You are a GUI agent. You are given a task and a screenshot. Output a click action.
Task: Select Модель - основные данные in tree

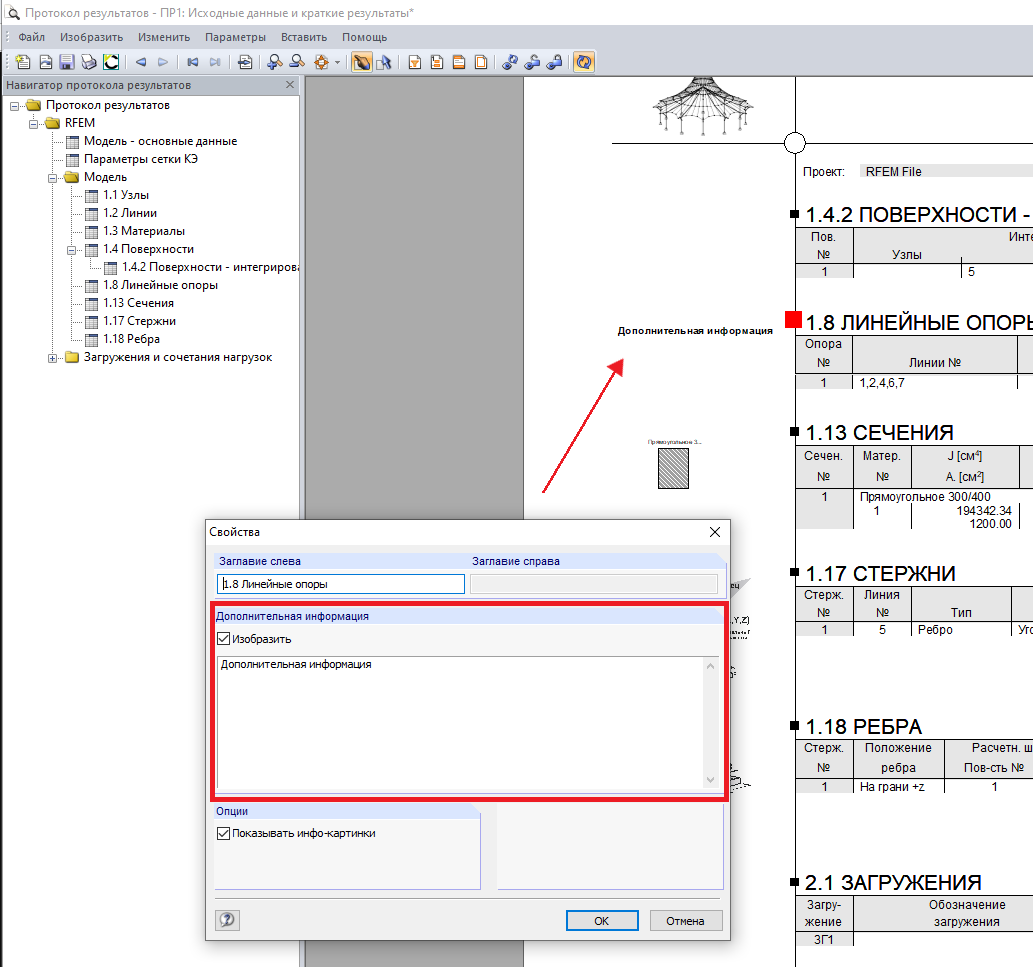pyautogui.click(x=160, y=141)
